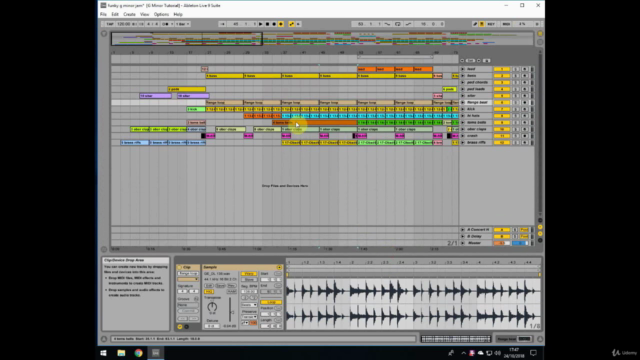The image size is (640, 360).
Task: Click the Master track name
Action: click(474, 243)
